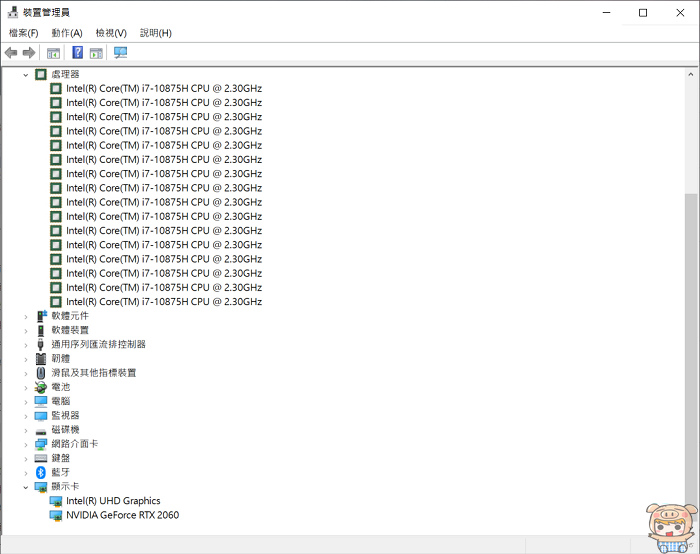
Task: Expand the 滑鼠及其他指標裝置 node
Action: [25, 374]
